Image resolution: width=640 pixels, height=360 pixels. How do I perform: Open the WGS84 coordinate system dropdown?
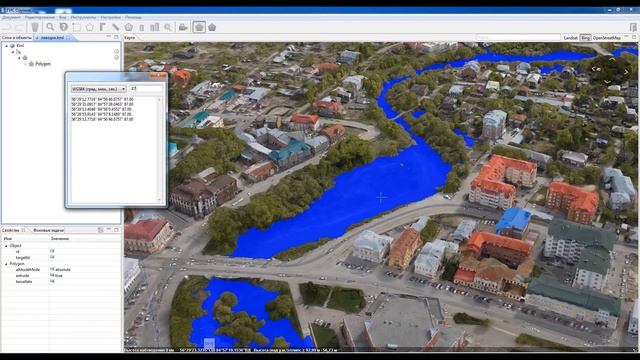point(98,89)
